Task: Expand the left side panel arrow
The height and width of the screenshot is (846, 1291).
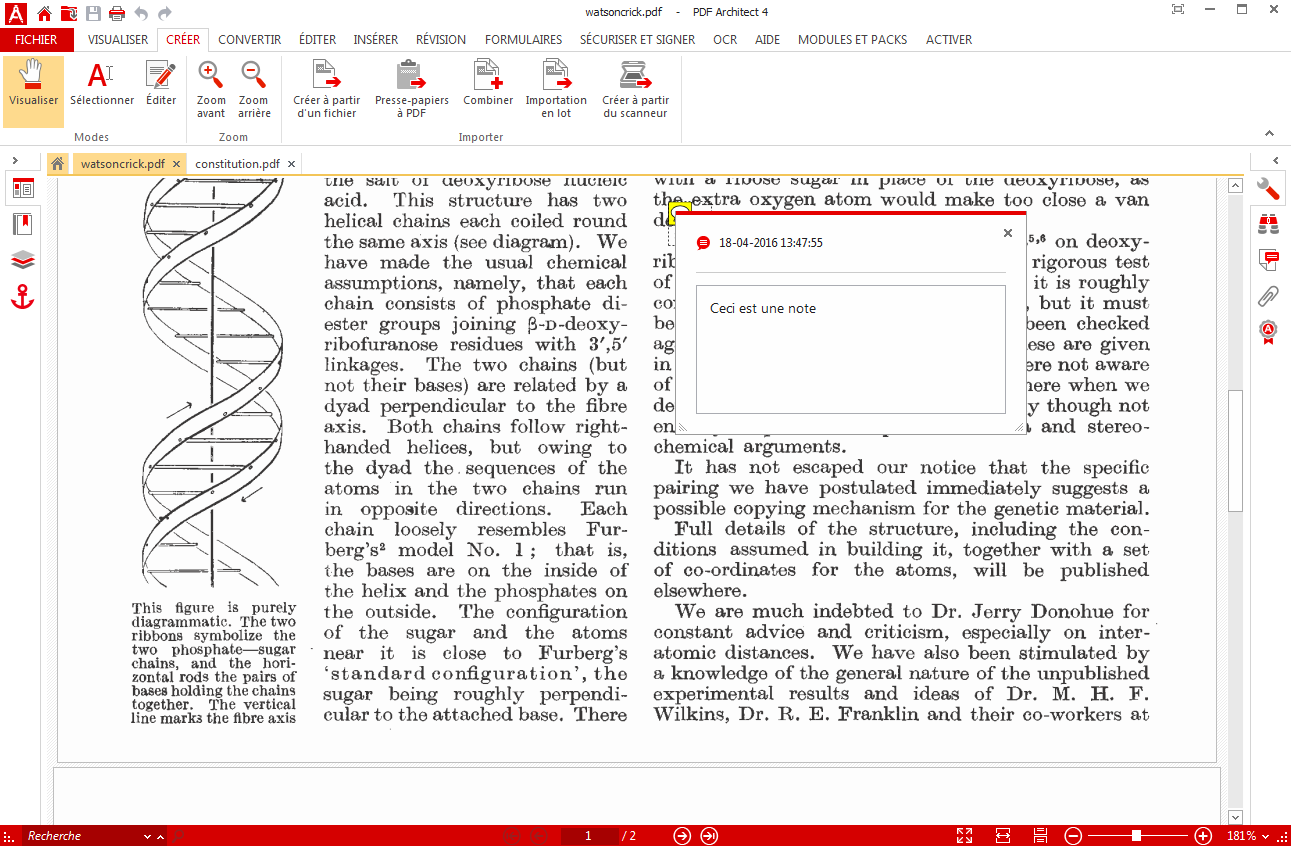Action: click(x=16, y=161)
